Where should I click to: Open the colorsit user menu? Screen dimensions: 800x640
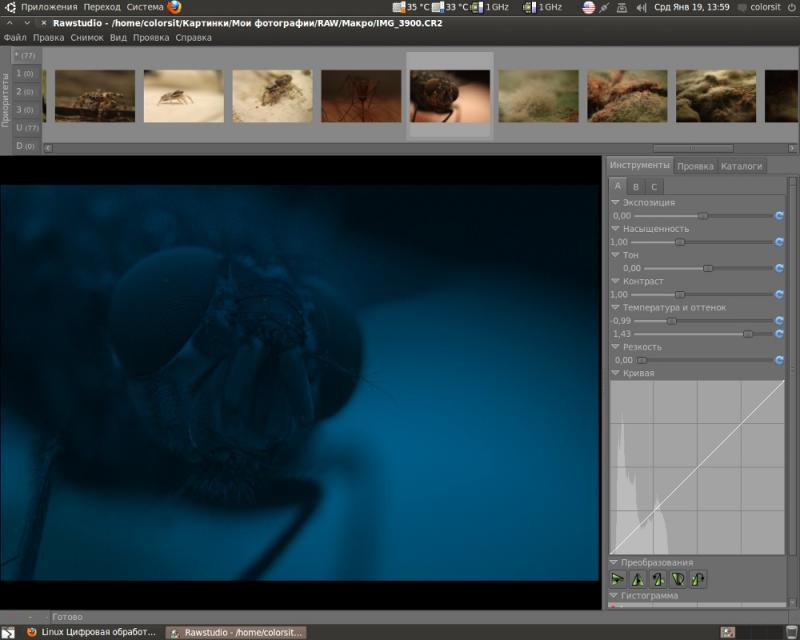[759, 7]
